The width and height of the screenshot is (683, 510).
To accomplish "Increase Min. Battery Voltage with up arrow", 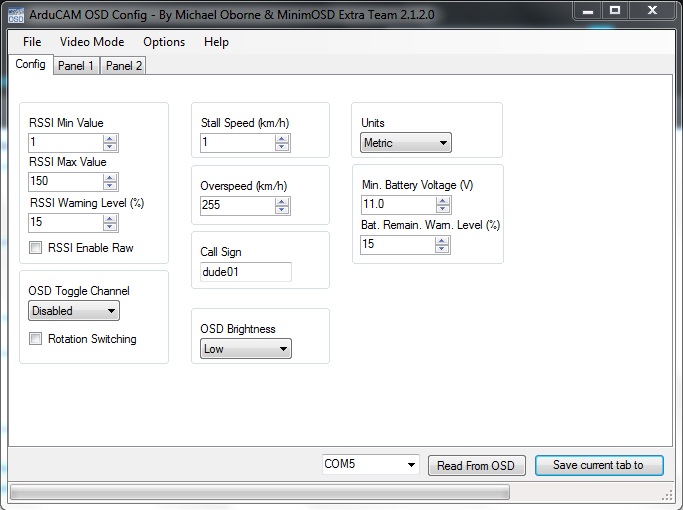I will (x=443, y=201).
